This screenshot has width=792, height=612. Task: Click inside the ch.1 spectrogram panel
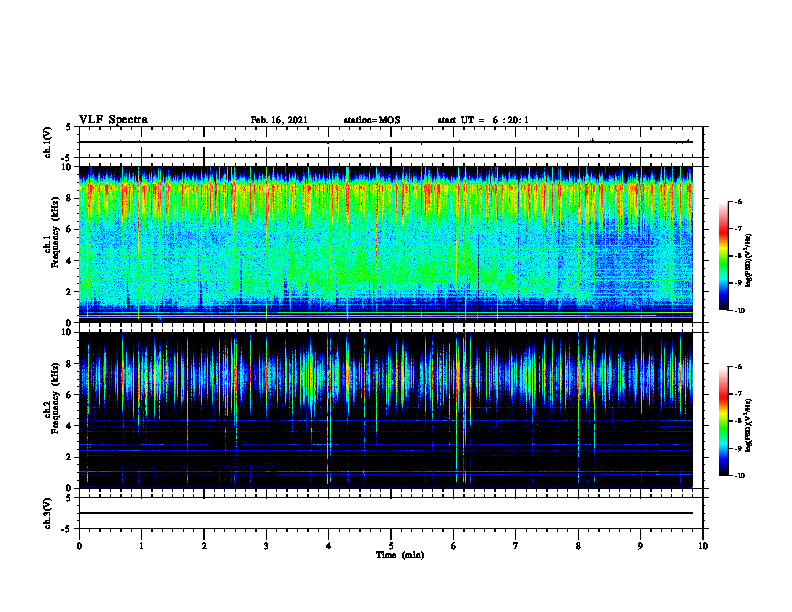point(385,244)
